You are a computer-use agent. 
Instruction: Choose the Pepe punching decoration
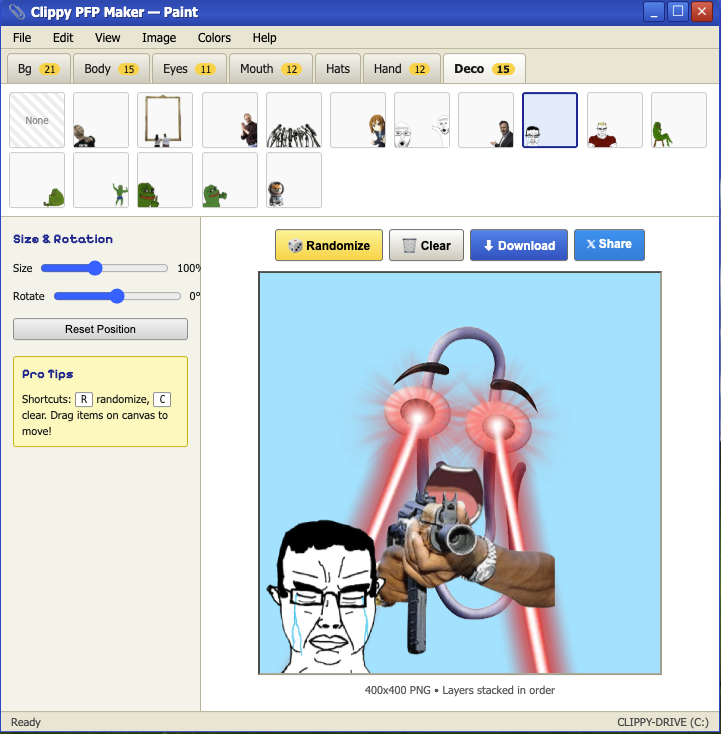pos(230,180)
